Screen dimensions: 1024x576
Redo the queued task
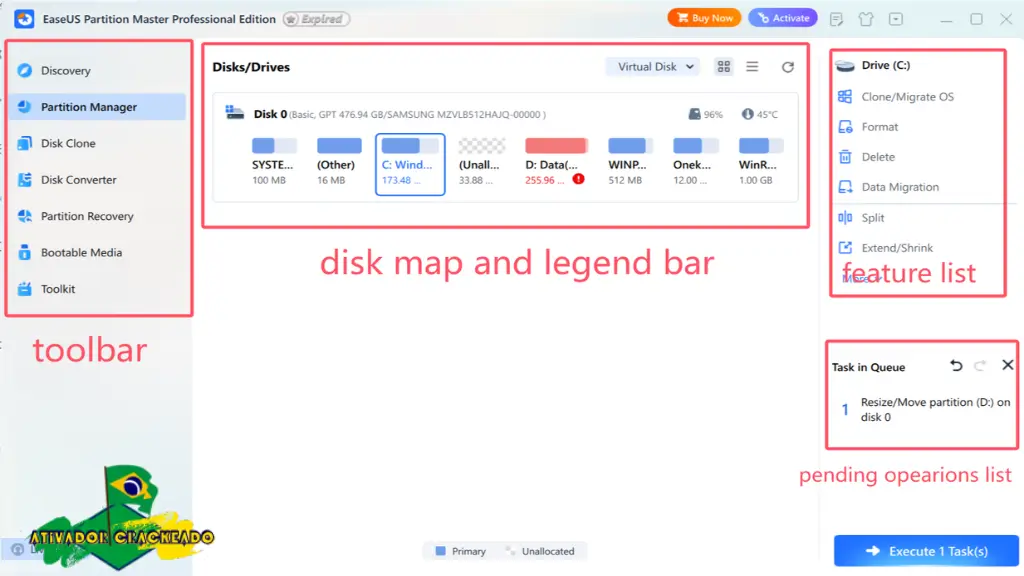click(x=980, y=366)
